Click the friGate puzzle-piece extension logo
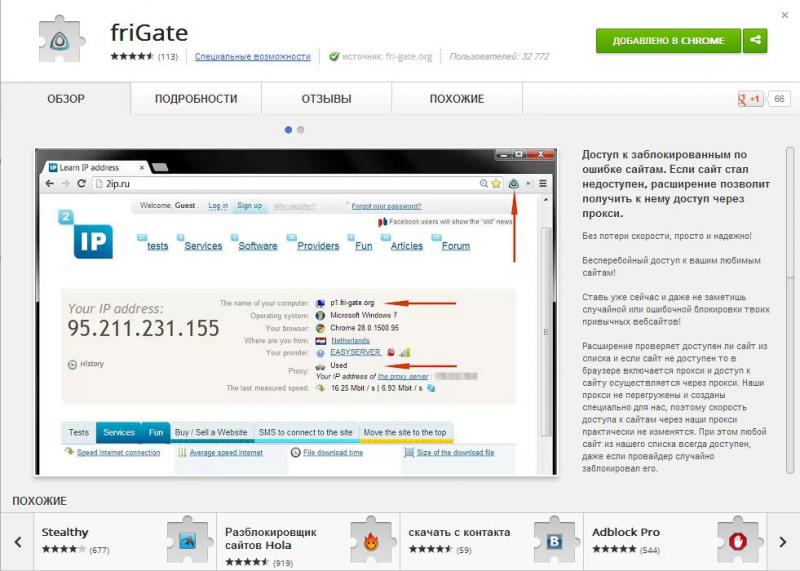 coord(62,39)
